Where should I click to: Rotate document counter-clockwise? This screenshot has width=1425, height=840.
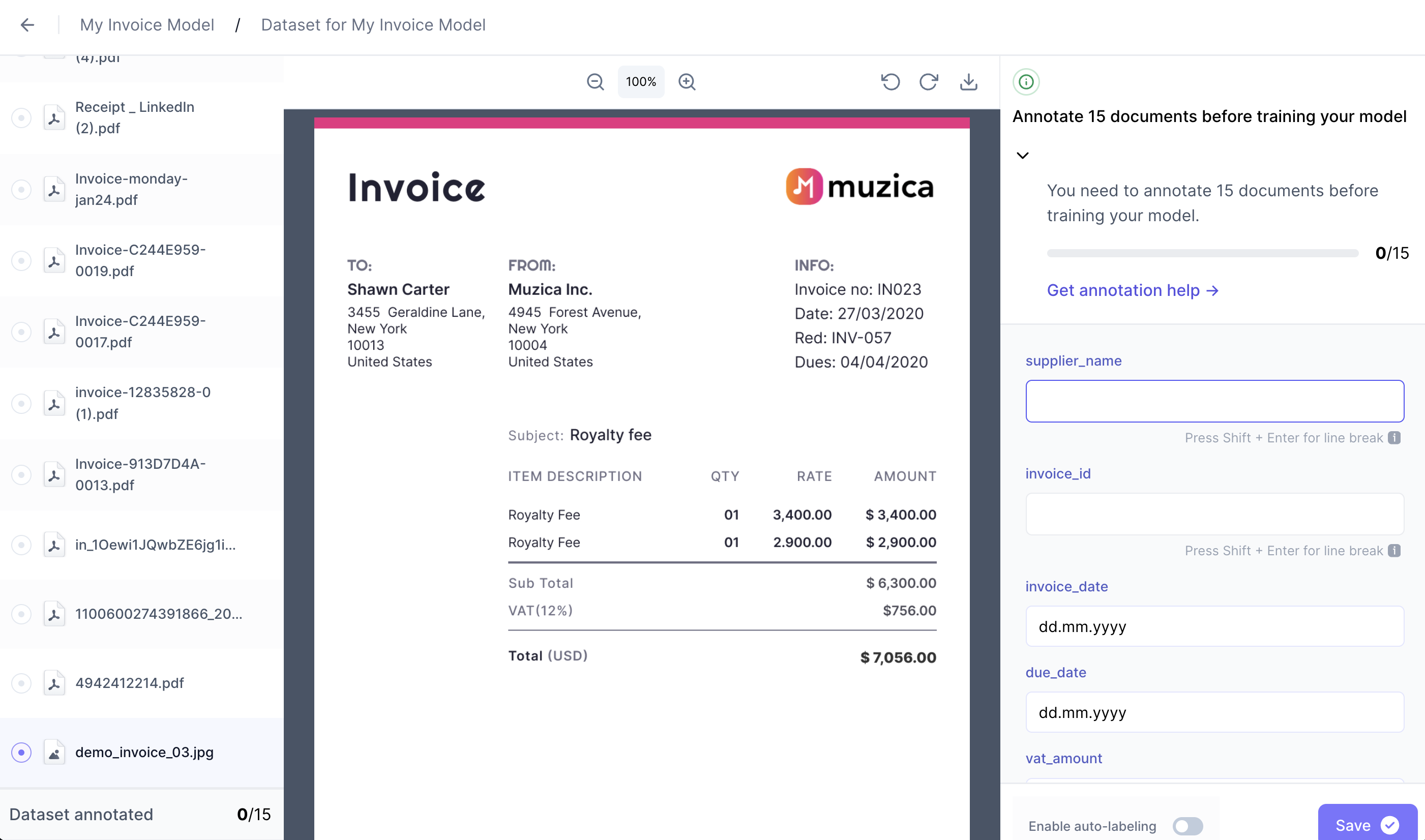(890, 81)
